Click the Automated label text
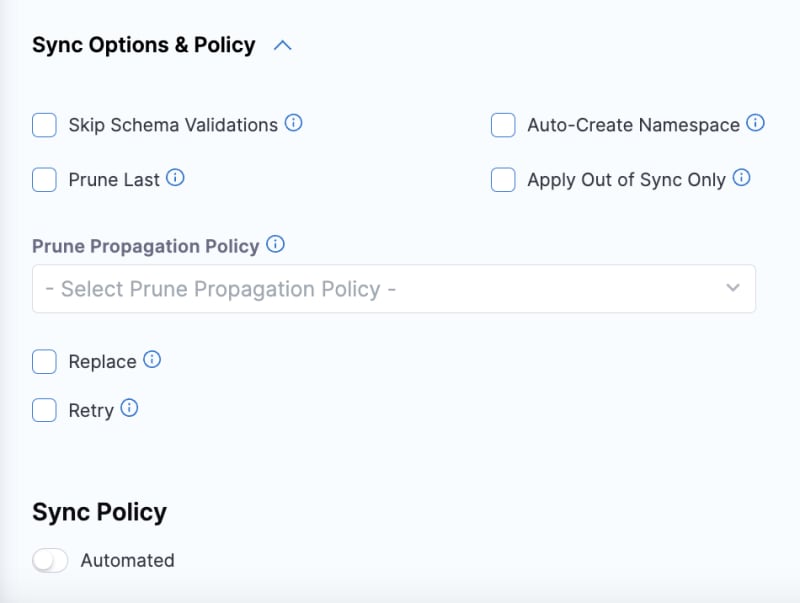This screenshot has width=800, height=603. [127, 560]
